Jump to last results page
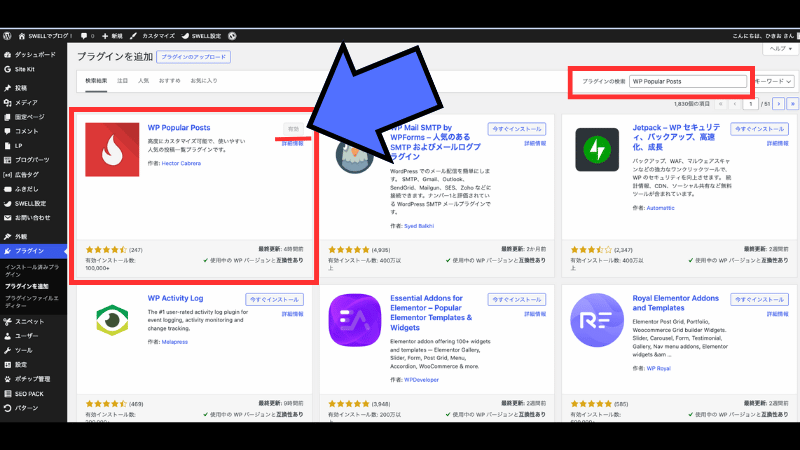The height and width of the screenshot is (450, 800). tap(792, 104)
